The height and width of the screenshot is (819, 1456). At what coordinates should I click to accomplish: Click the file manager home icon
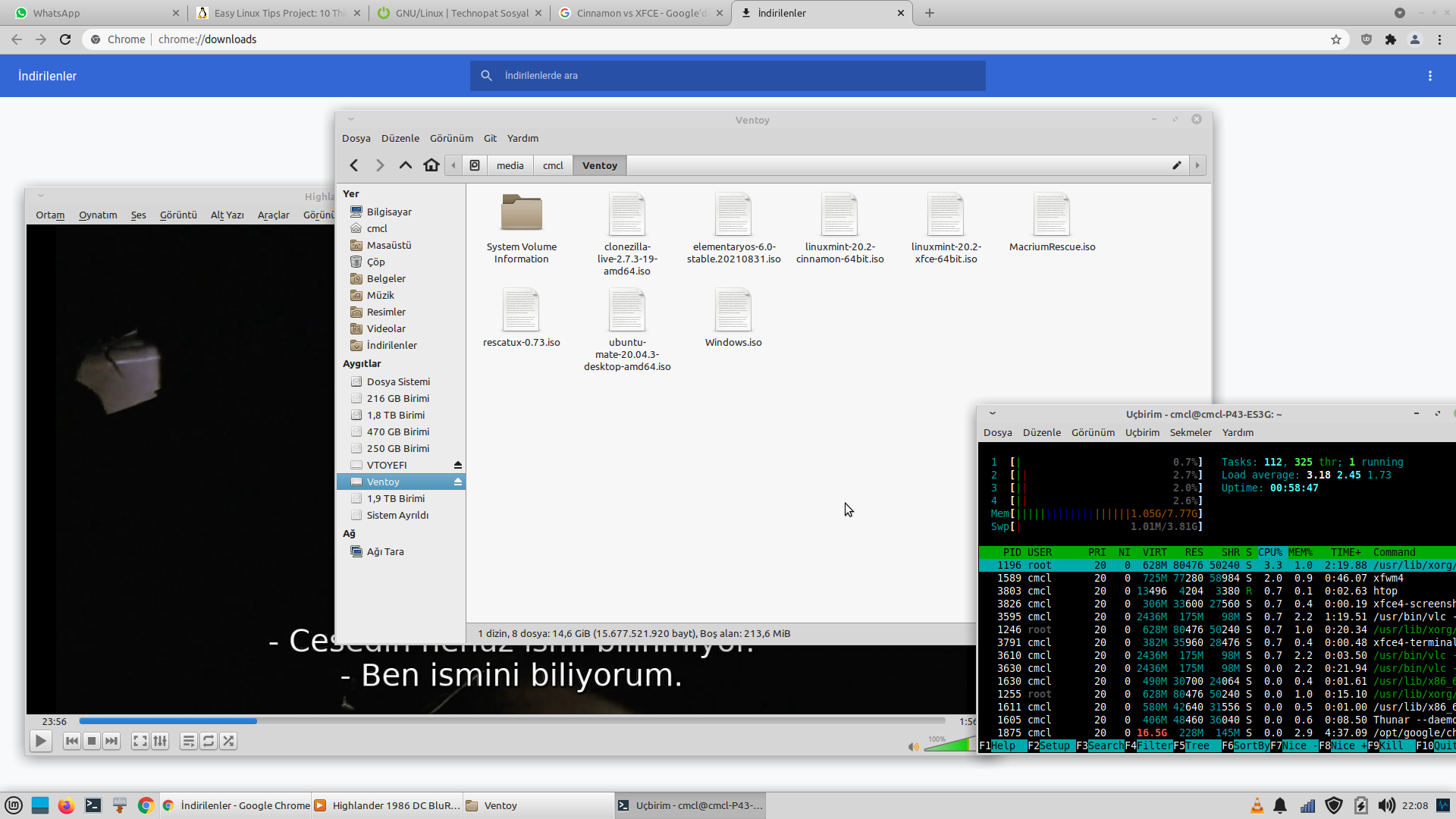point(431,165)
